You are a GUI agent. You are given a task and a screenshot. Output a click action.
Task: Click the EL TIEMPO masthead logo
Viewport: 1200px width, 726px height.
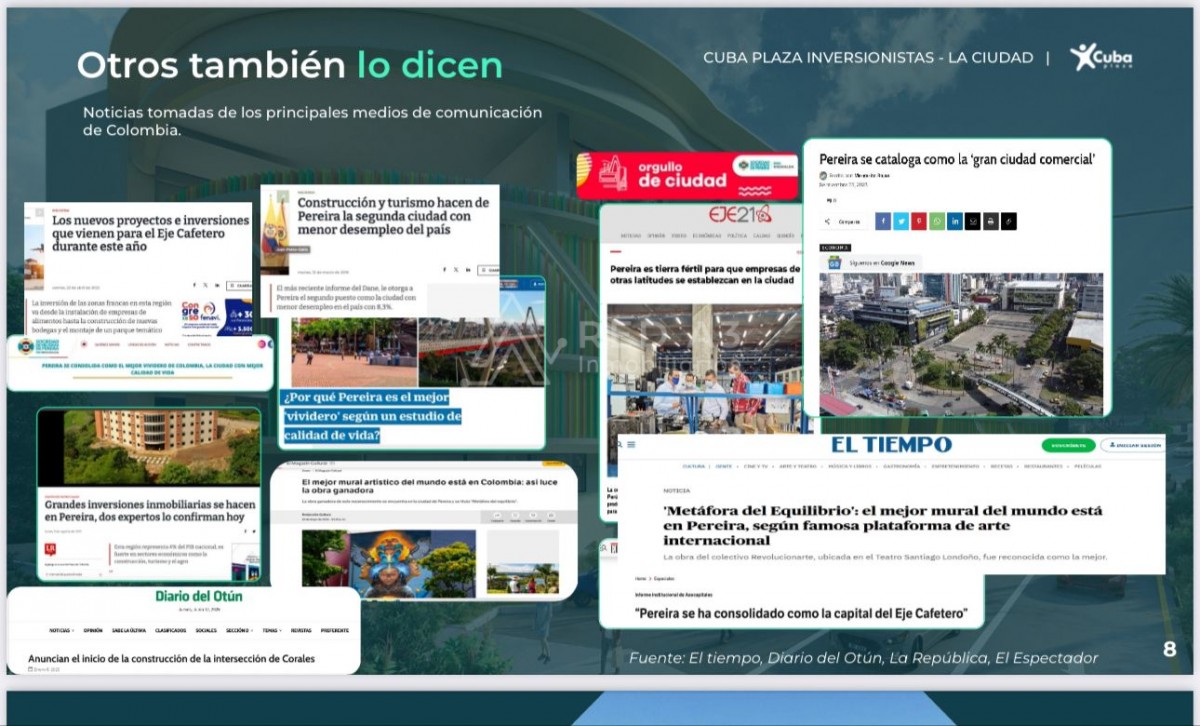[x=892, y=445]
